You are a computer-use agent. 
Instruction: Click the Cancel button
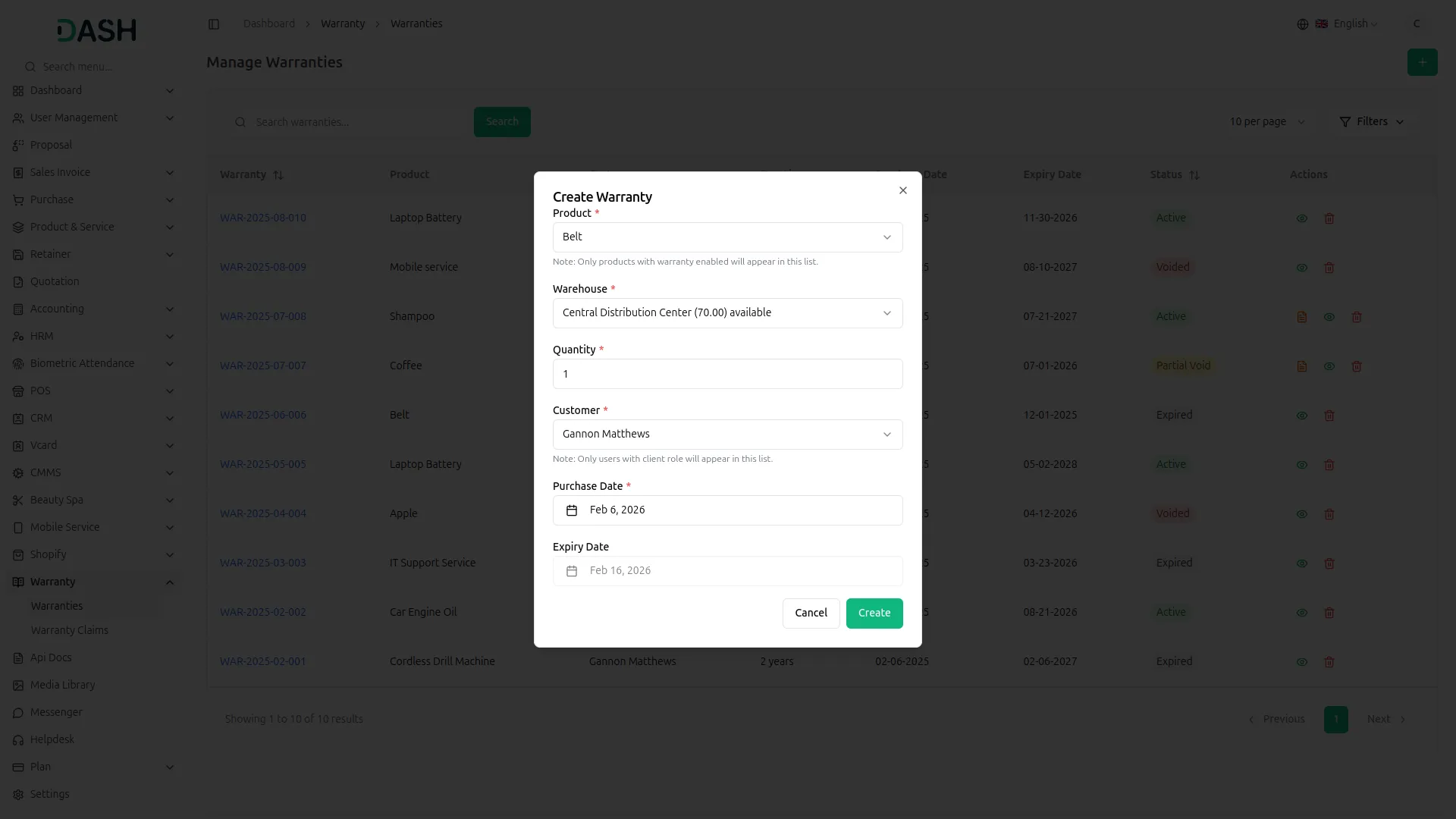(x=810, y=613)
